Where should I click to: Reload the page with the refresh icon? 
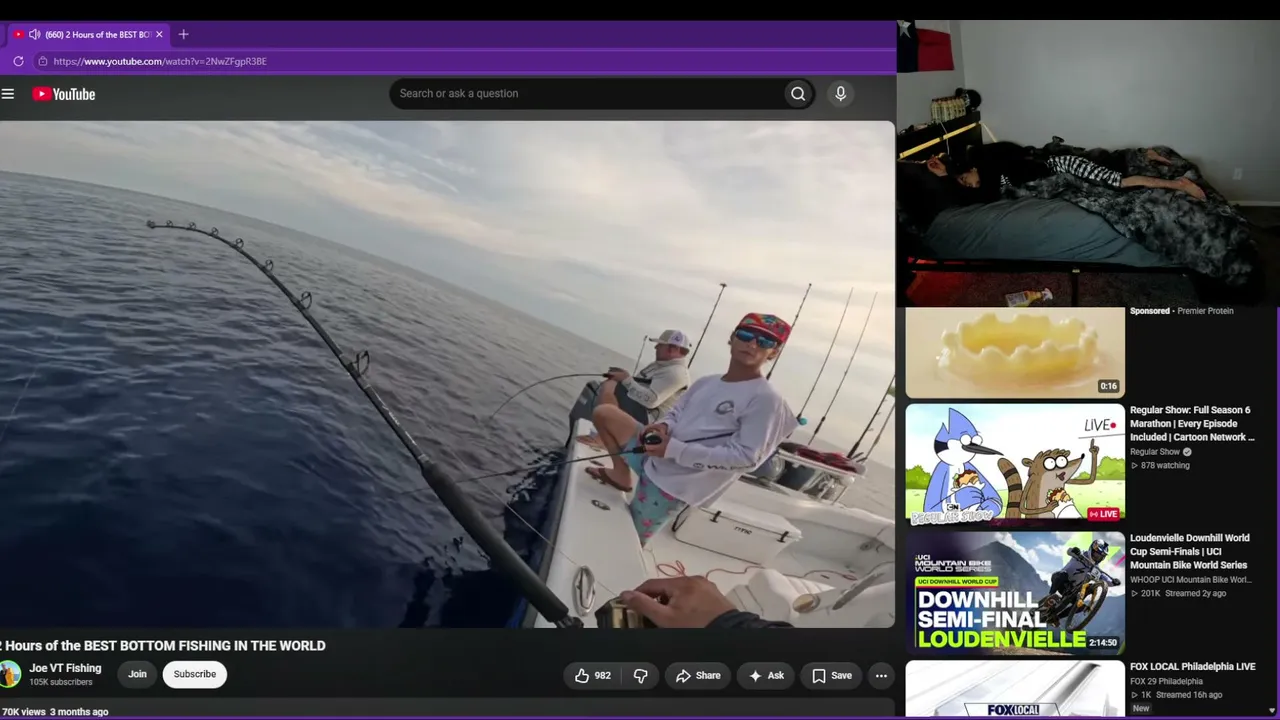click(x=18, y=61)
